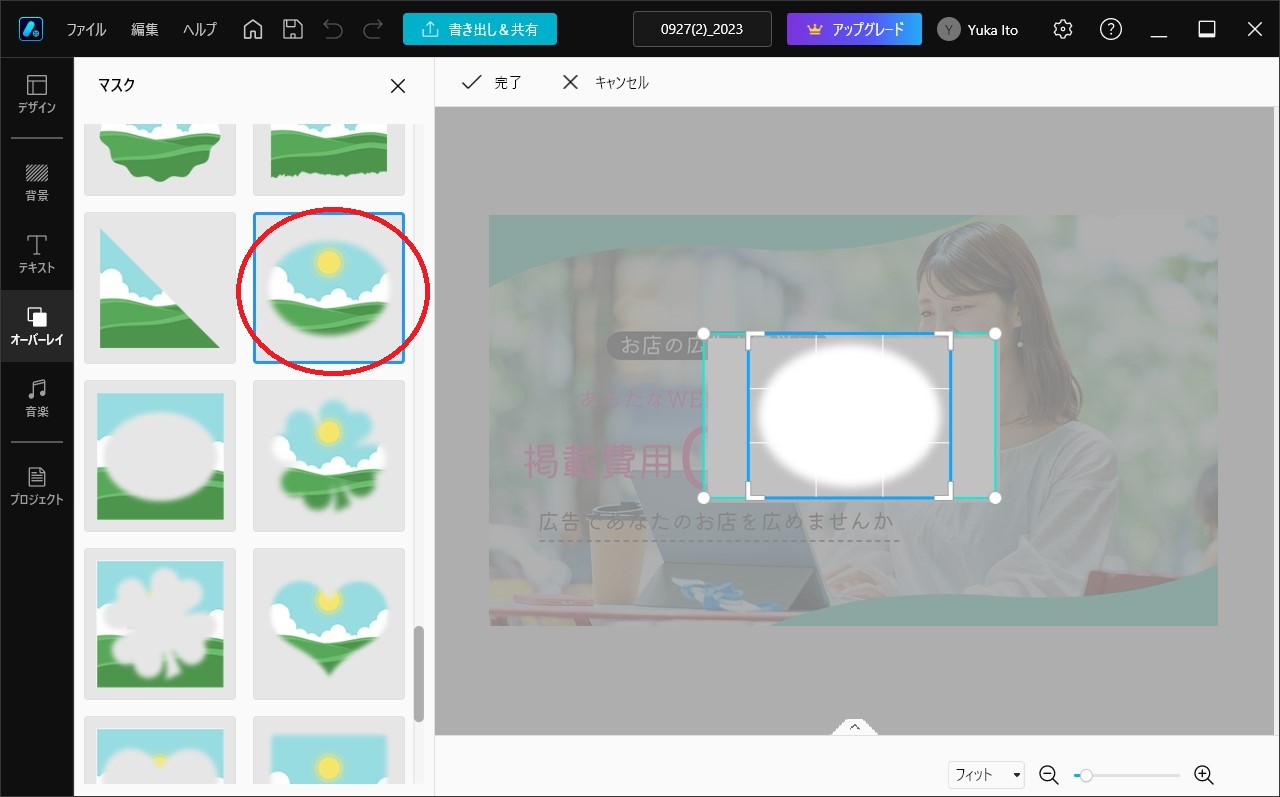1280x797 pixels.
Task: Zoom out with minus magnifier icon
Action: (1048, 775)
